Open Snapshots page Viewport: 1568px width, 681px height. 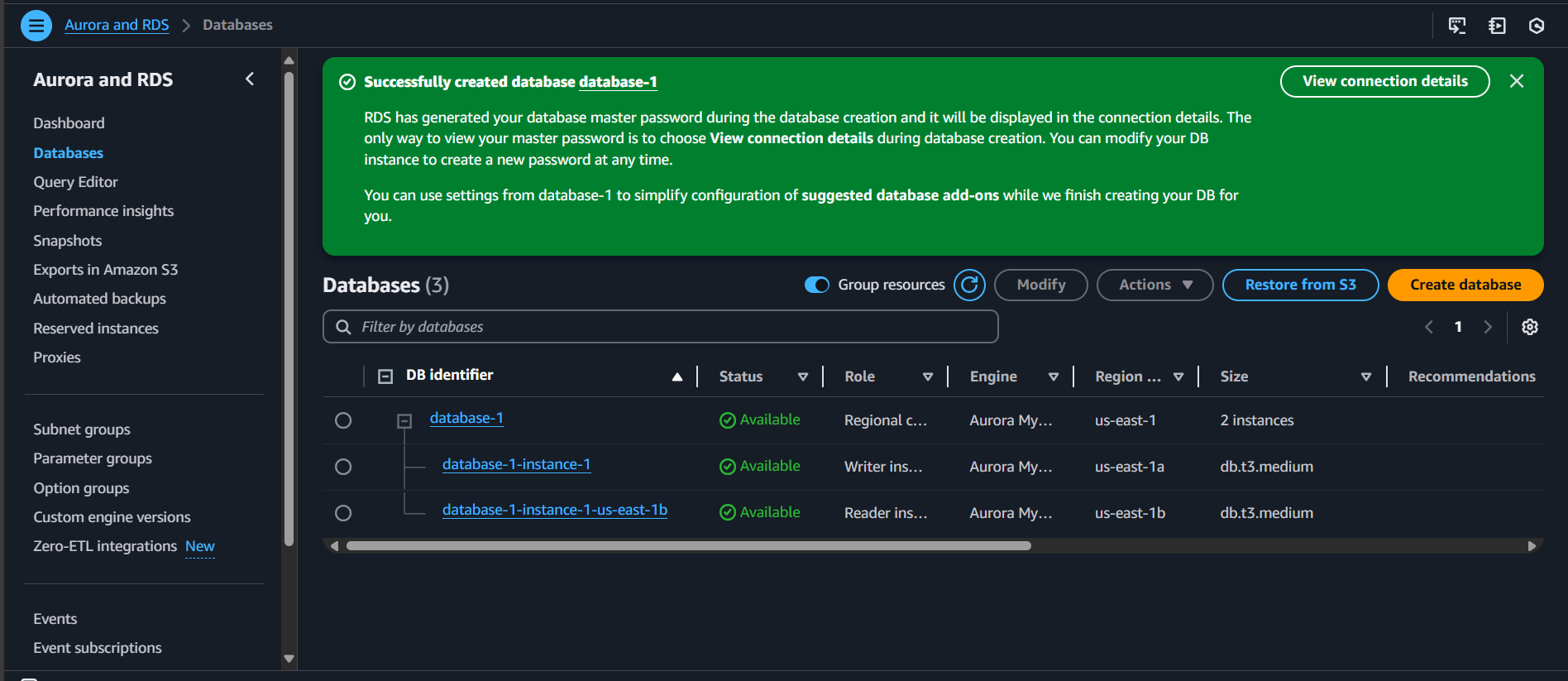click(x=67, y=241)
